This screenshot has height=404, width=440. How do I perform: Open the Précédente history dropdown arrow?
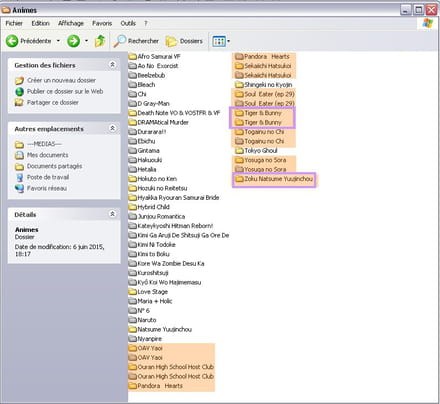click(58, 41)
